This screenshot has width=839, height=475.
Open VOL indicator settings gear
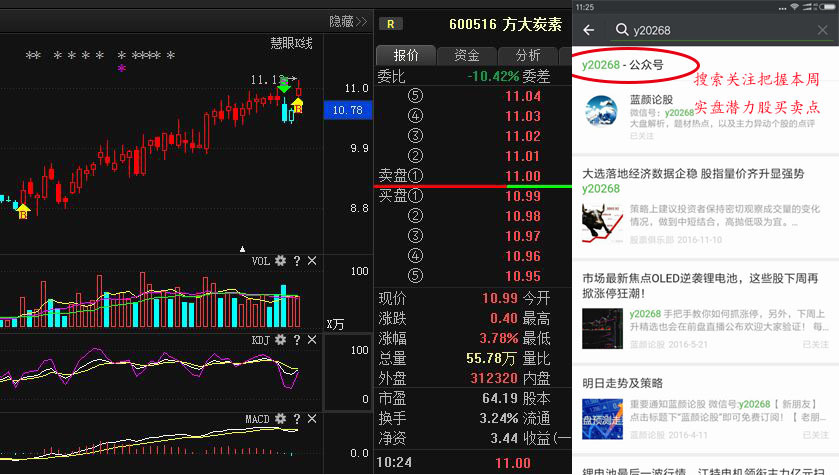(x=280, y=261)
